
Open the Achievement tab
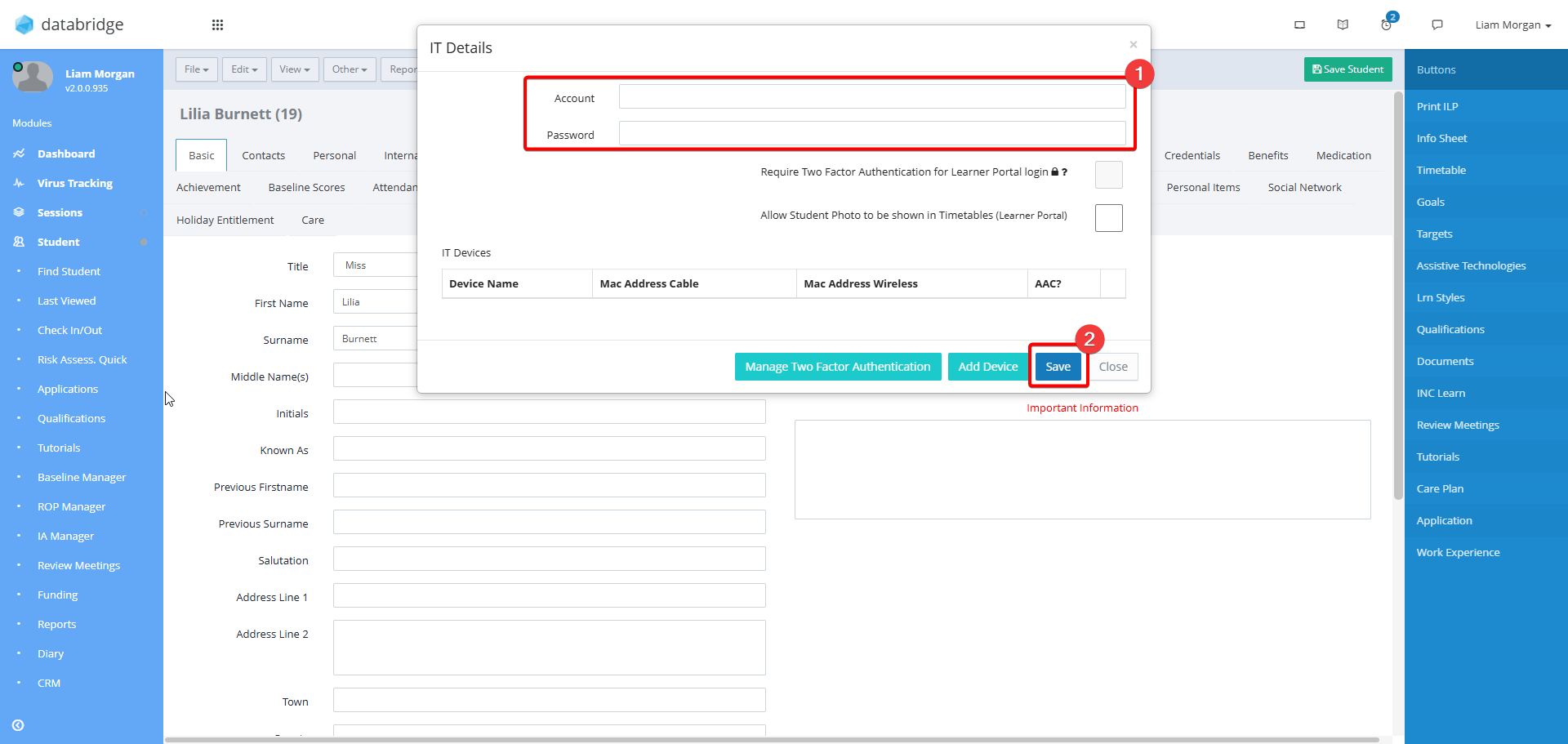pos(208,187)
